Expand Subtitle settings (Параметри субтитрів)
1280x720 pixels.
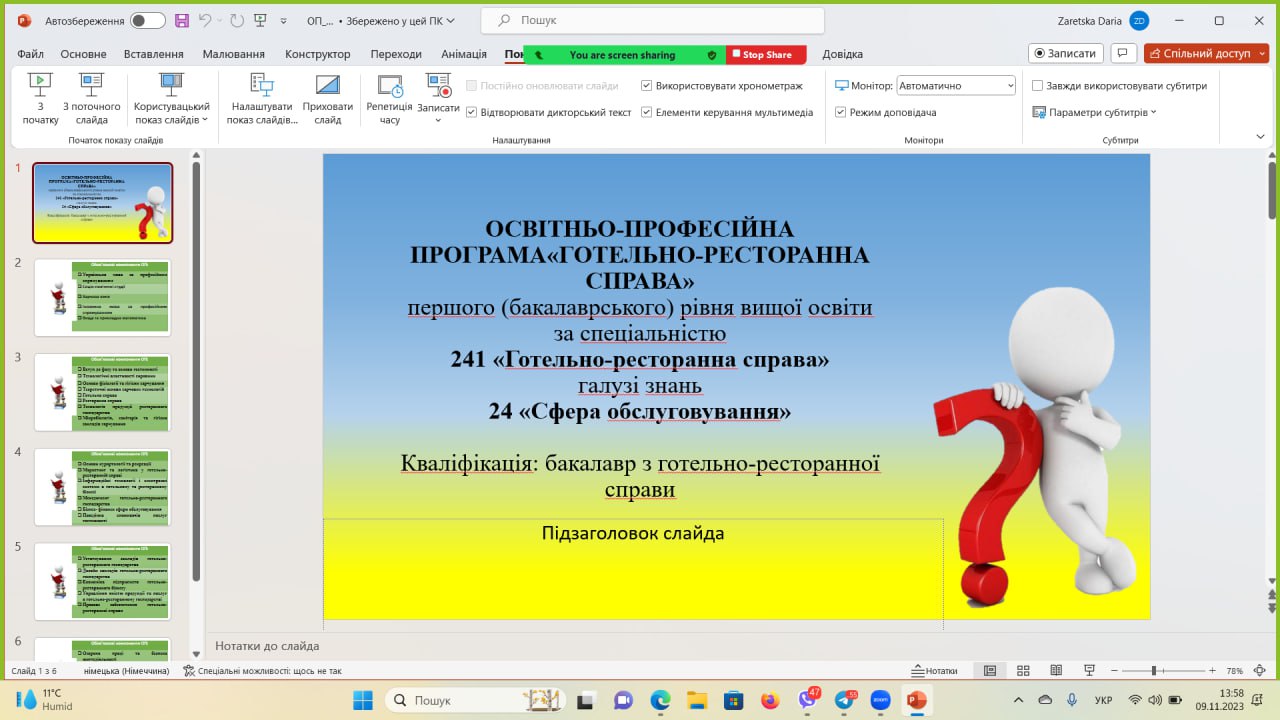[1094, 112]
